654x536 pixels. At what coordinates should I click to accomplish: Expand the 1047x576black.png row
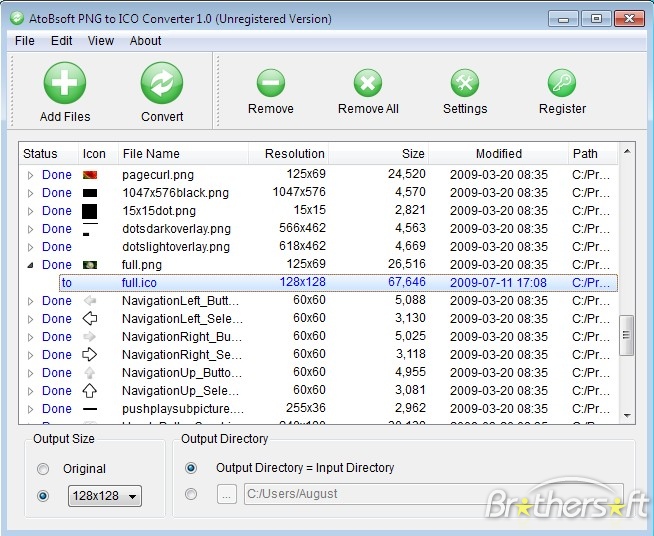coord(30,193)
